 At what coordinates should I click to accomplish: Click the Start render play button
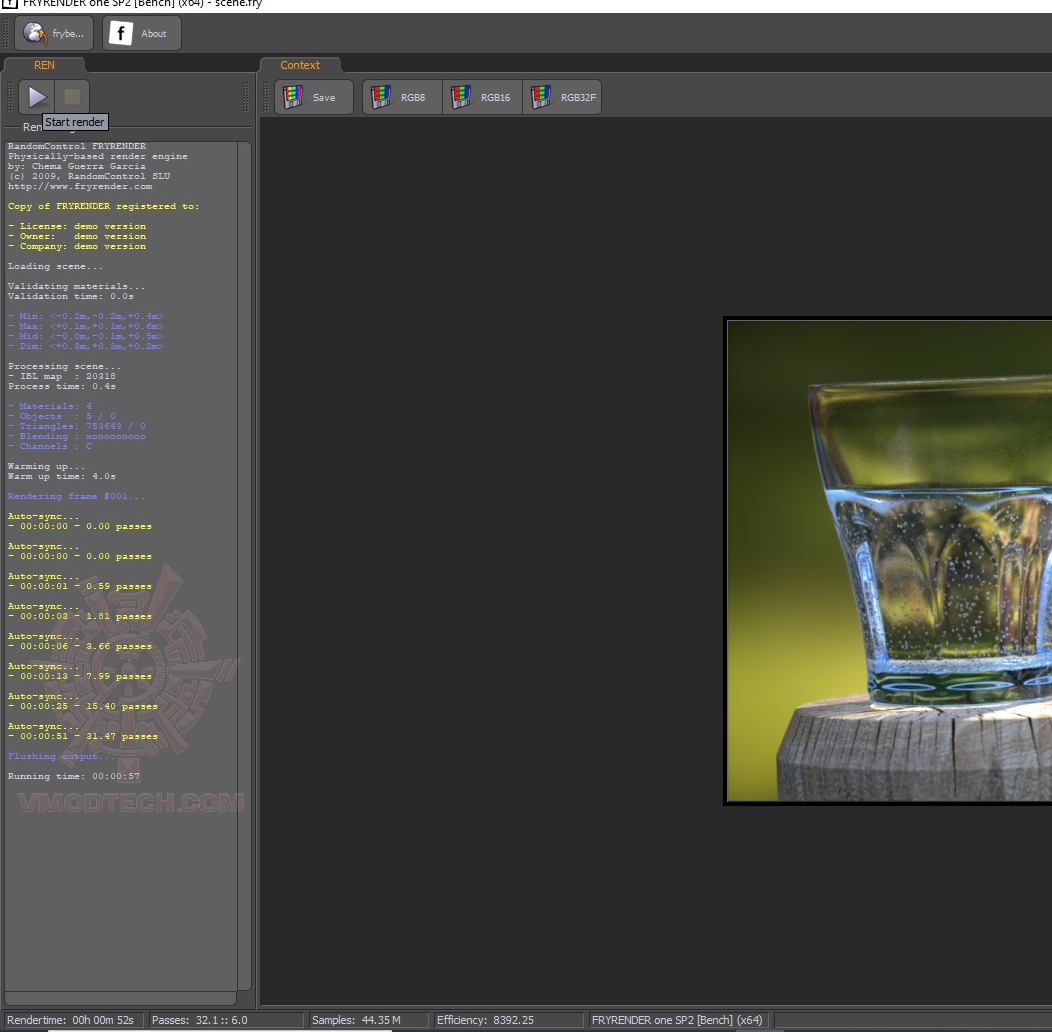[x=37, y=97]
